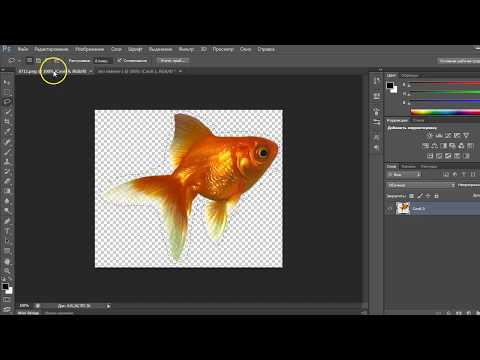Select the Zoom tool
This screenshot has width=480, height=360.
tap(7, 271)
